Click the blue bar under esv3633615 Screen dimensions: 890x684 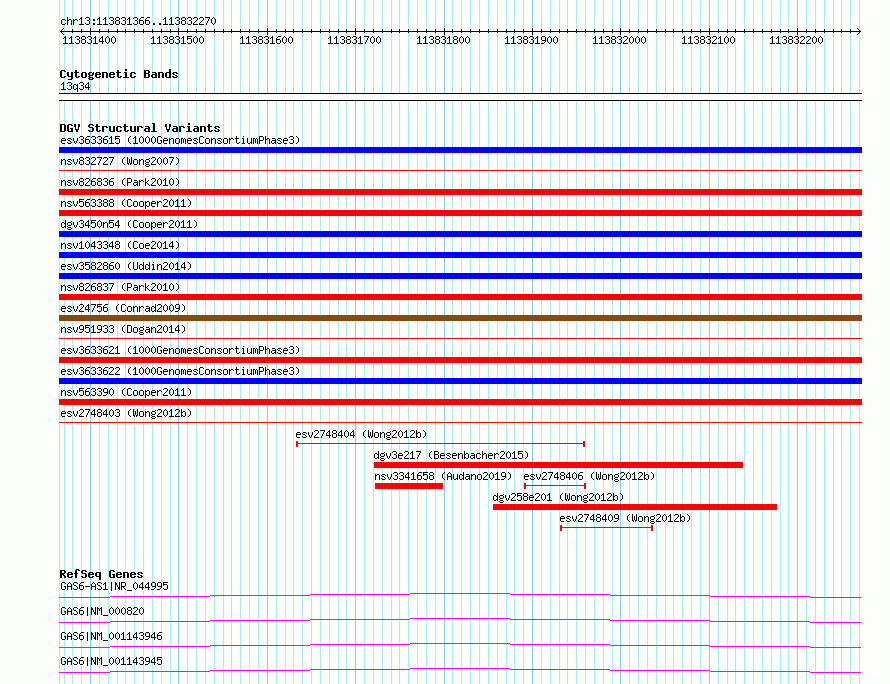click(460, 150)
